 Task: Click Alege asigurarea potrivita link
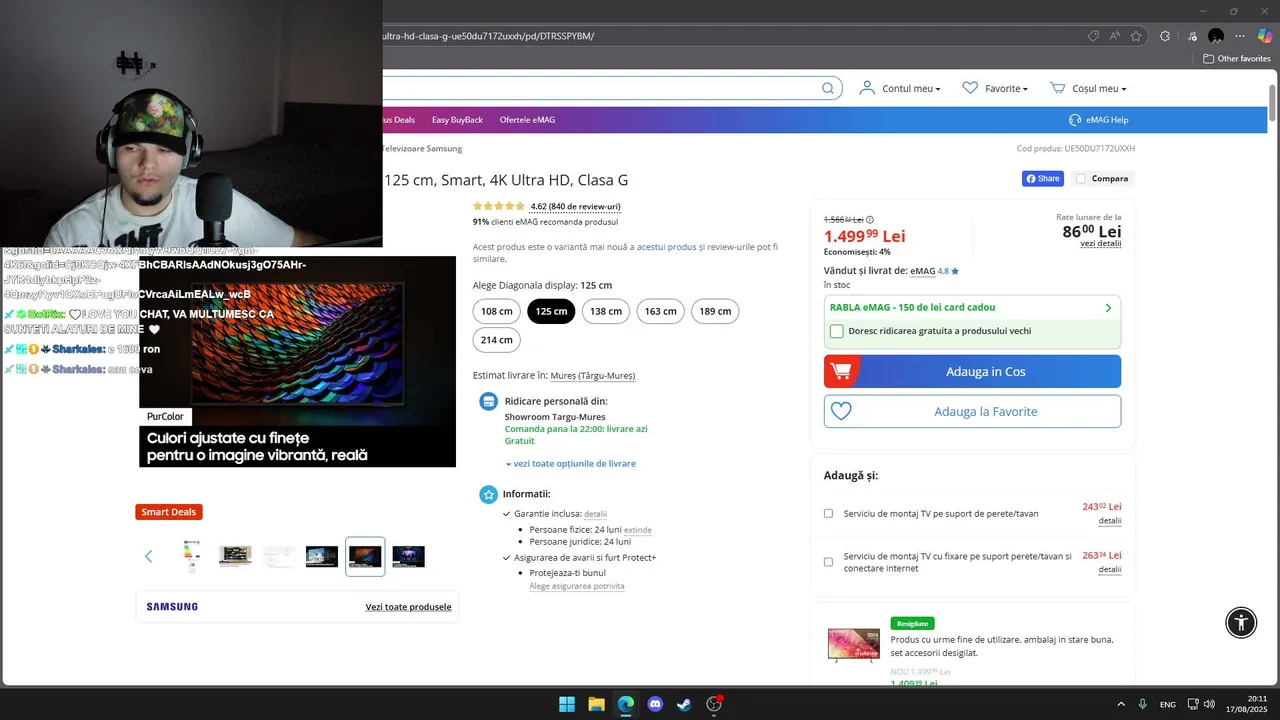577,586
